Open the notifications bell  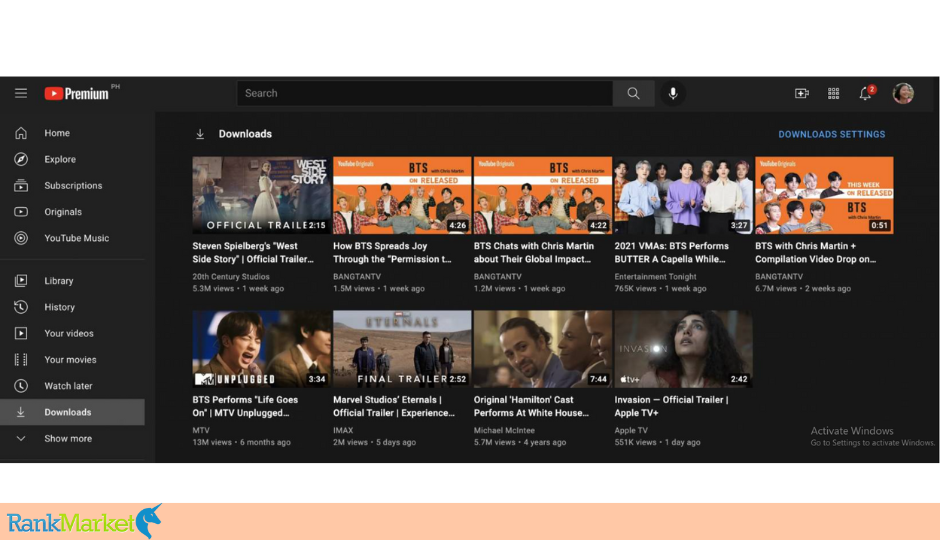pos(865,93)
